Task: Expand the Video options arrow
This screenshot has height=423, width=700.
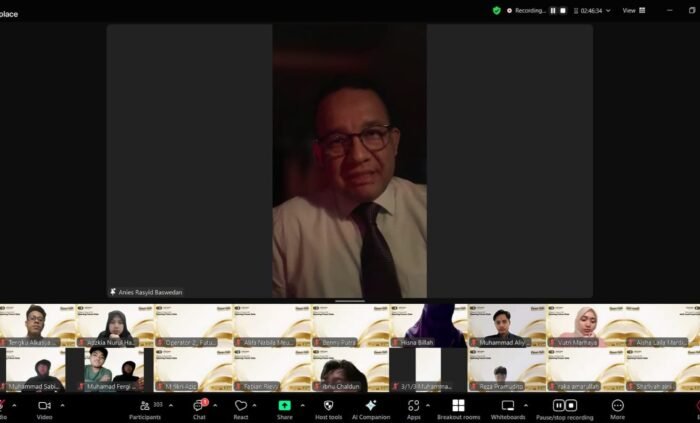Action: point(62,405)
